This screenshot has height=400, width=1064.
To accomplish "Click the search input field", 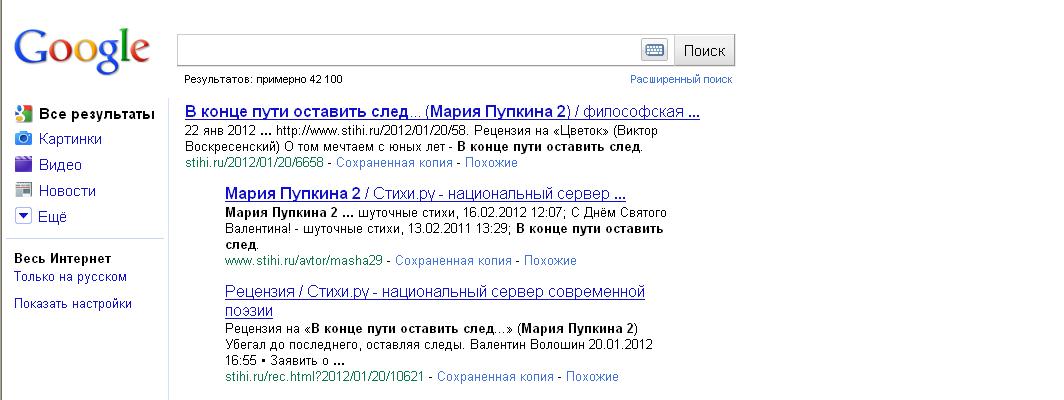I will tap(409, 50).
